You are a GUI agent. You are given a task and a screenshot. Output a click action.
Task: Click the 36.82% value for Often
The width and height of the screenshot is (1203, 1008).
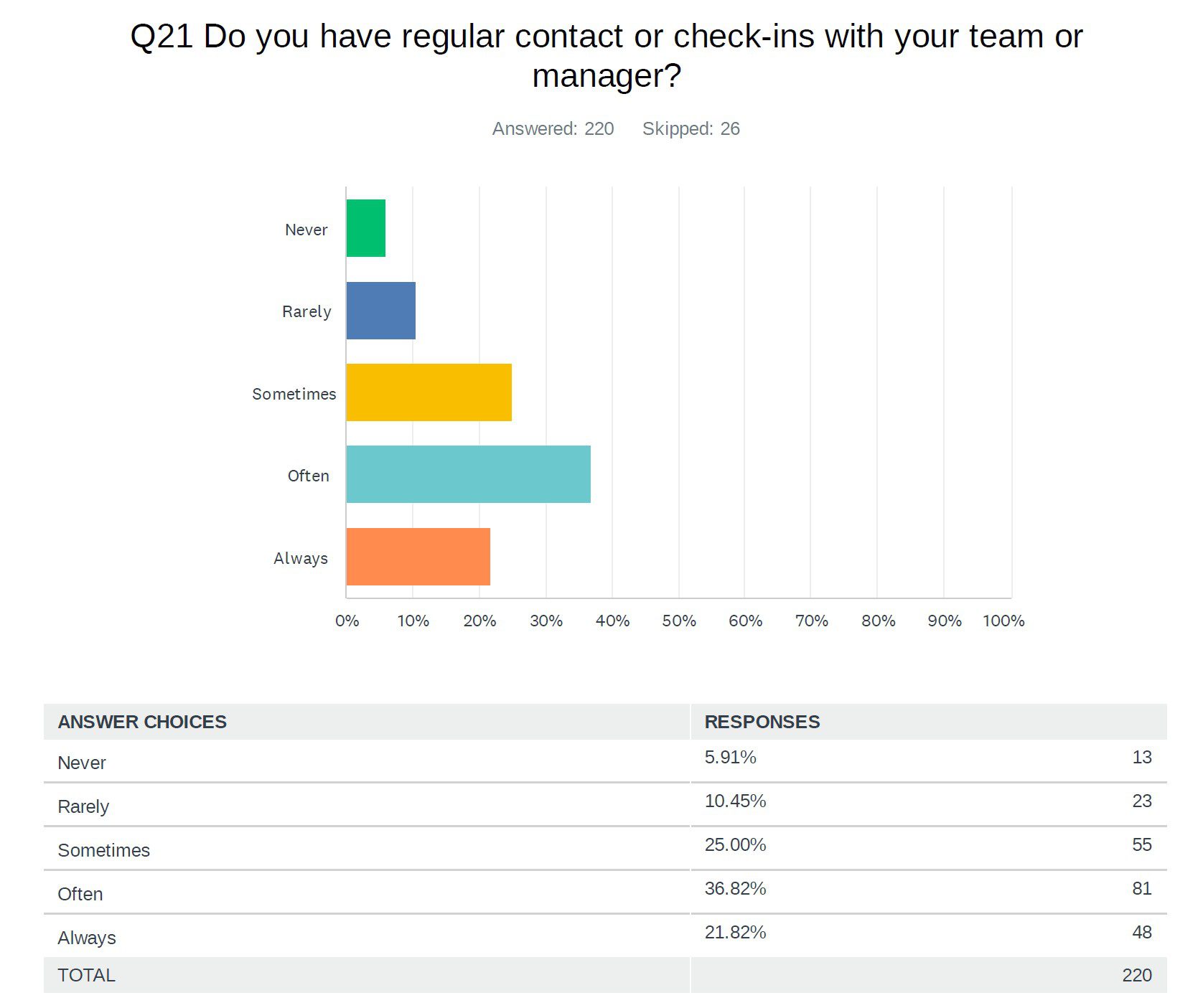tap(735, 888)
